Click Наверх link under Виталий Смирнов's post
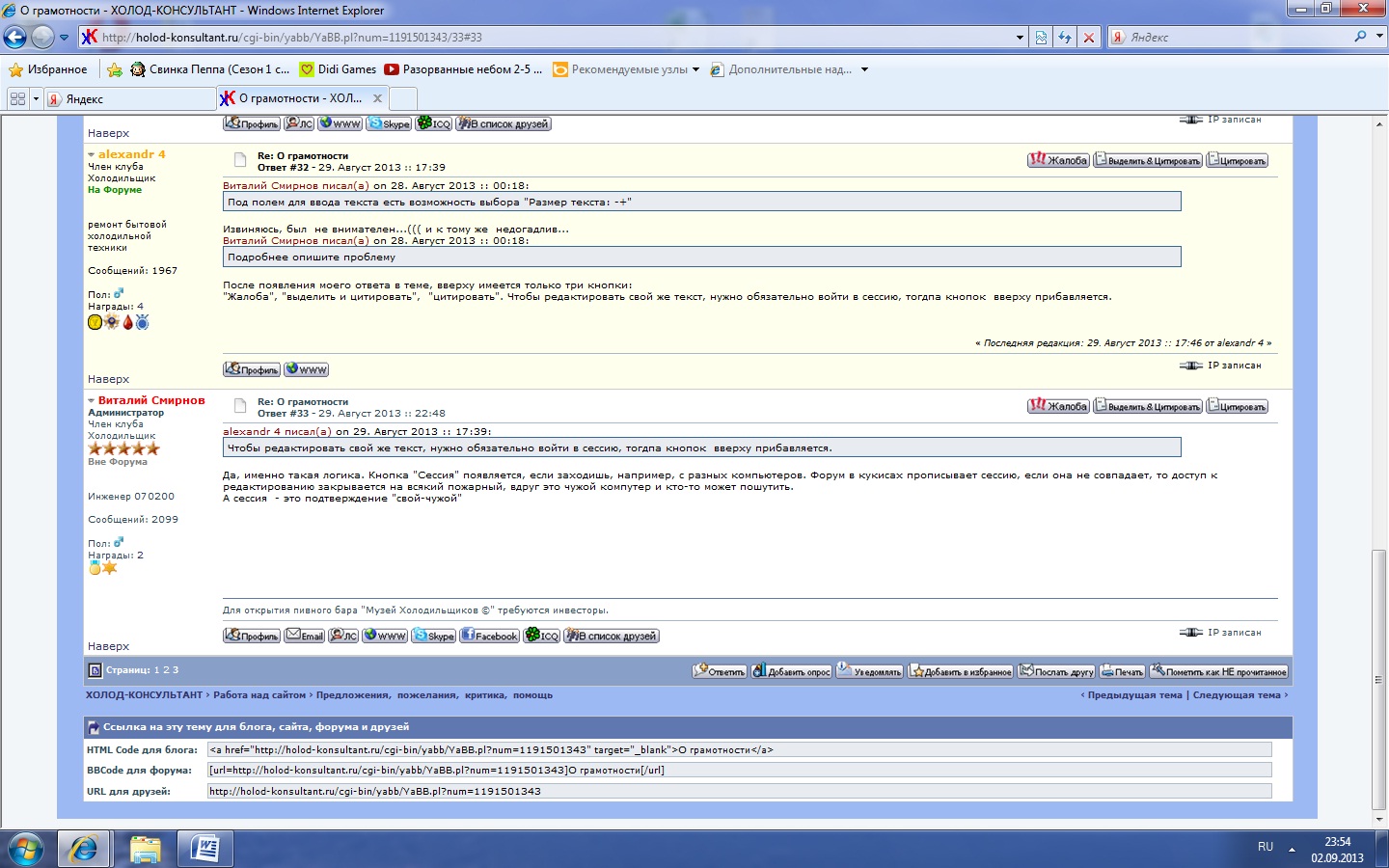 pyautogui.click(x=108, y=646)
